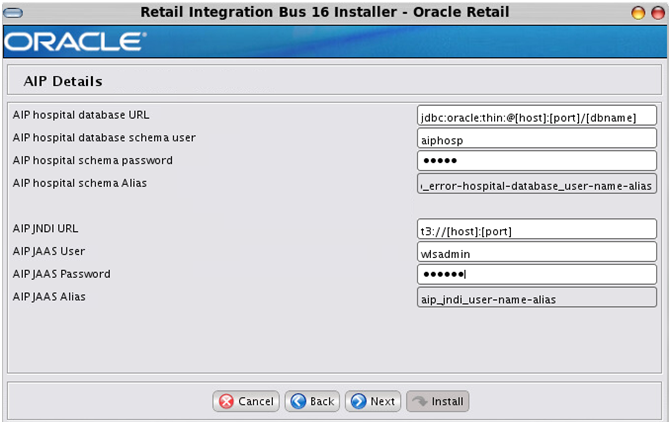This screenshot has height=424, width=671.
Task: Select the AIP JAAS Alias field
Action: pyautogui.click(x=537, y=297)
